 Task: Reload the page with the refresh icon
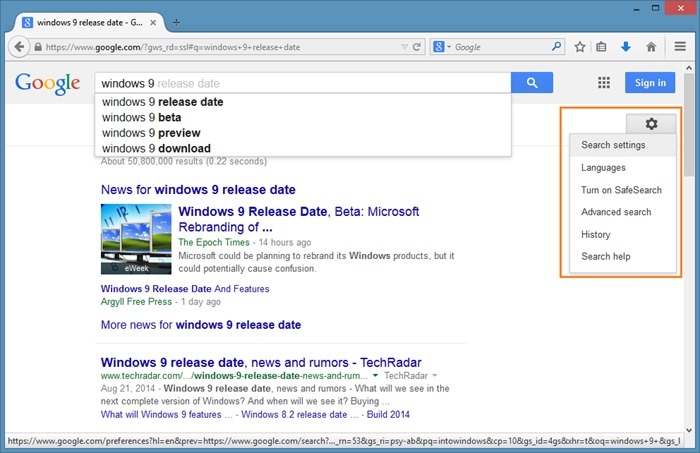[417, 47]
